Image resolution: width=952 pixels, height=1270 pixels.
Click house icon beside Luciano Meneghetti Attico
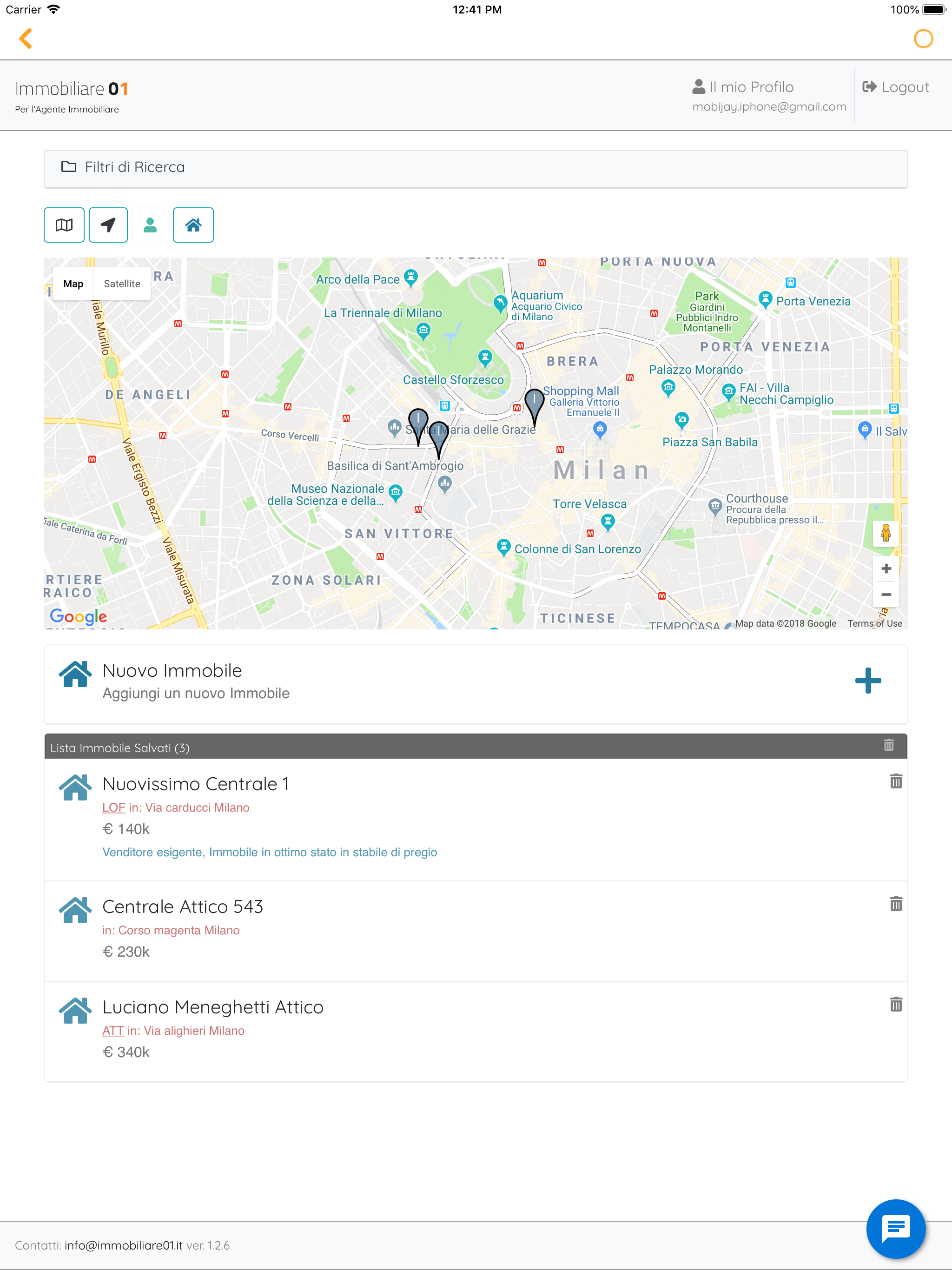pos(75,1011)
